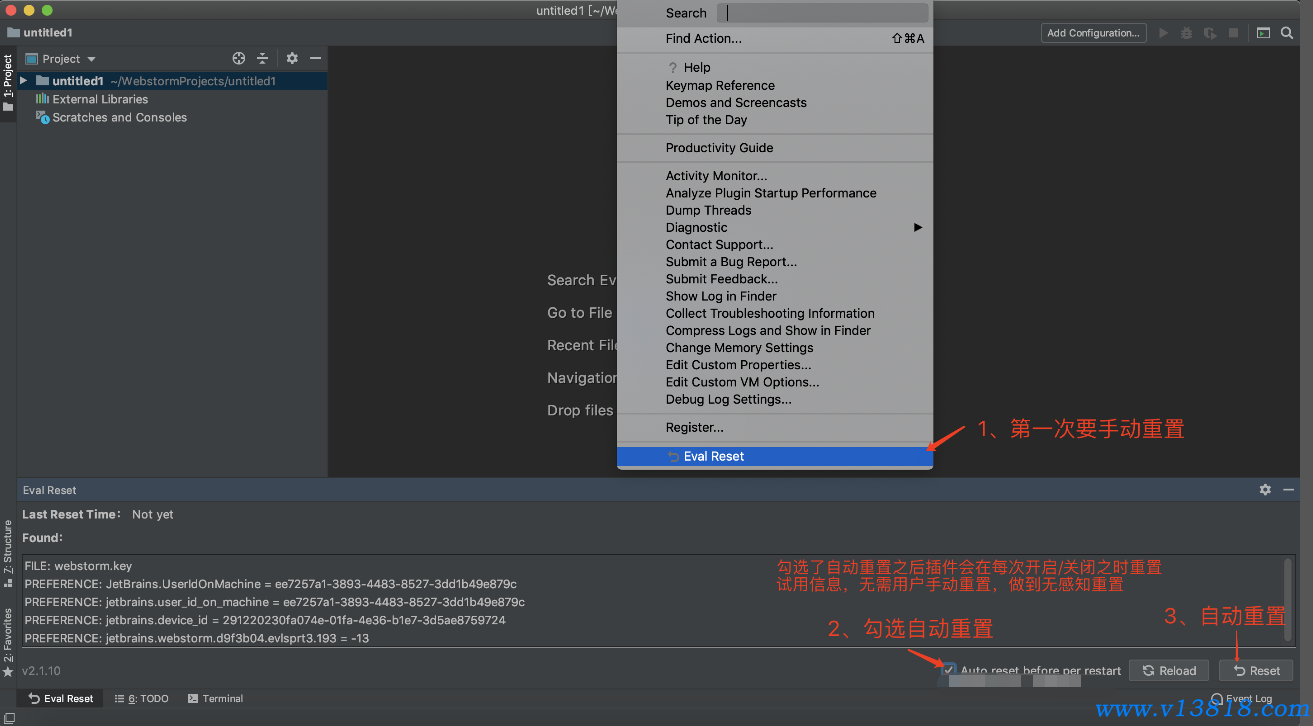This screenshot has width=1313, height=726.
Task: Click the Run toolbar icon
Action: point(1163,33)
